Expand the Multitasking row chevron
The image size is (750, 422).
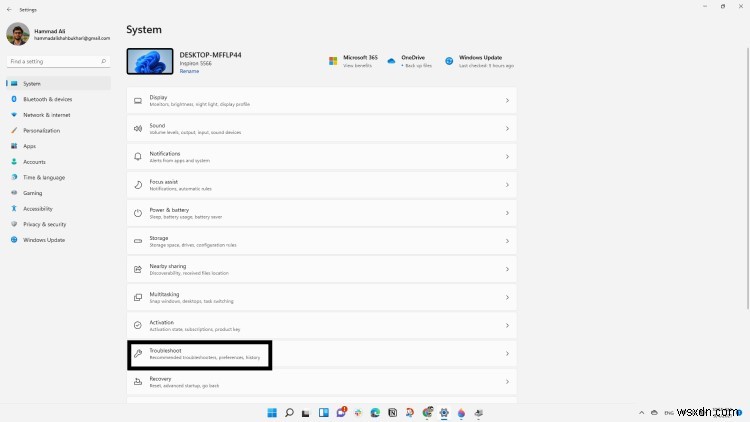[507, 297]
